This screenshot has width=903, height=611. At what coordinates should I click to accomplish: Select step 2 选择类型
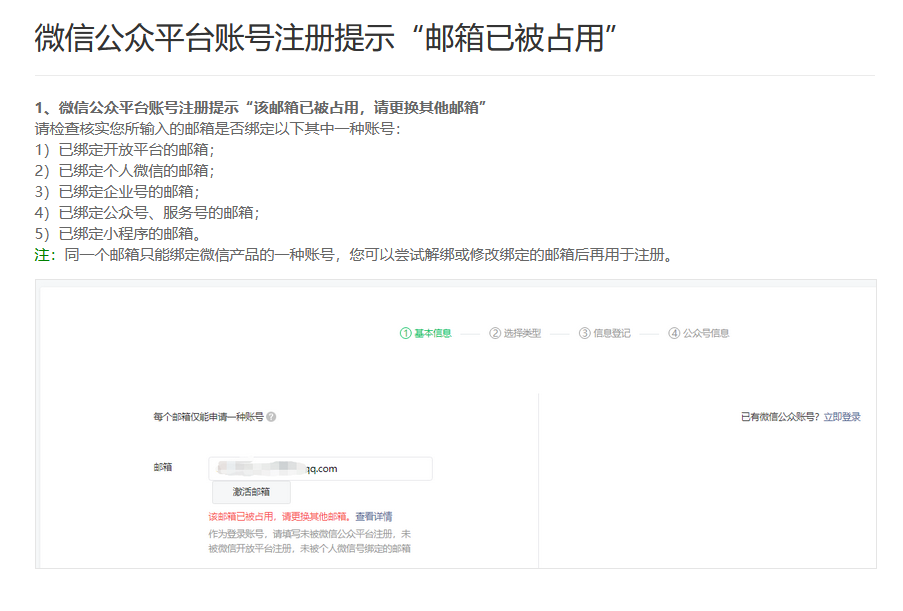click(x=515, y=333)
